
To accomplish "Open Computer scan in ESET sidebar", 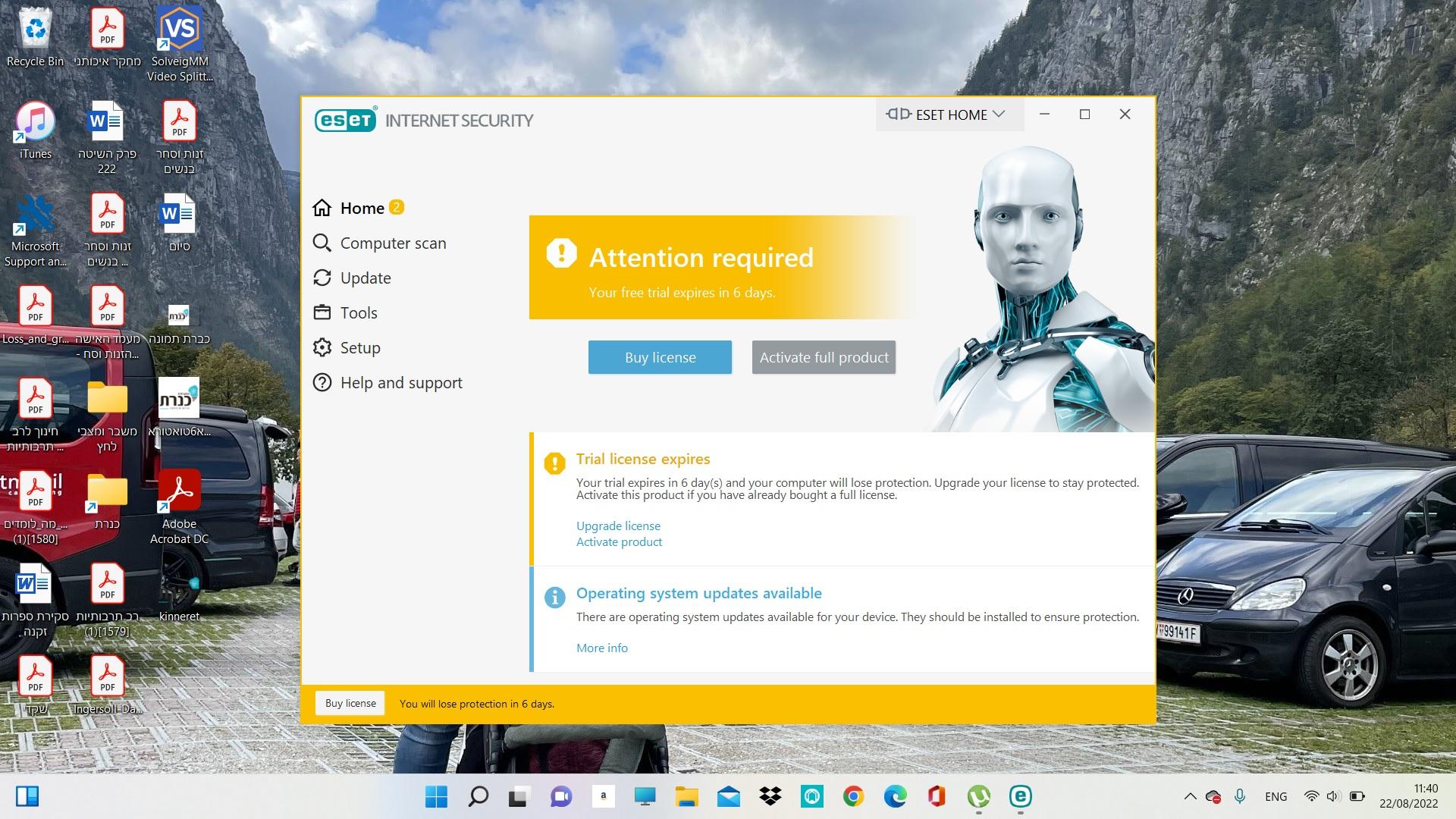I will [x=379, y=243].
